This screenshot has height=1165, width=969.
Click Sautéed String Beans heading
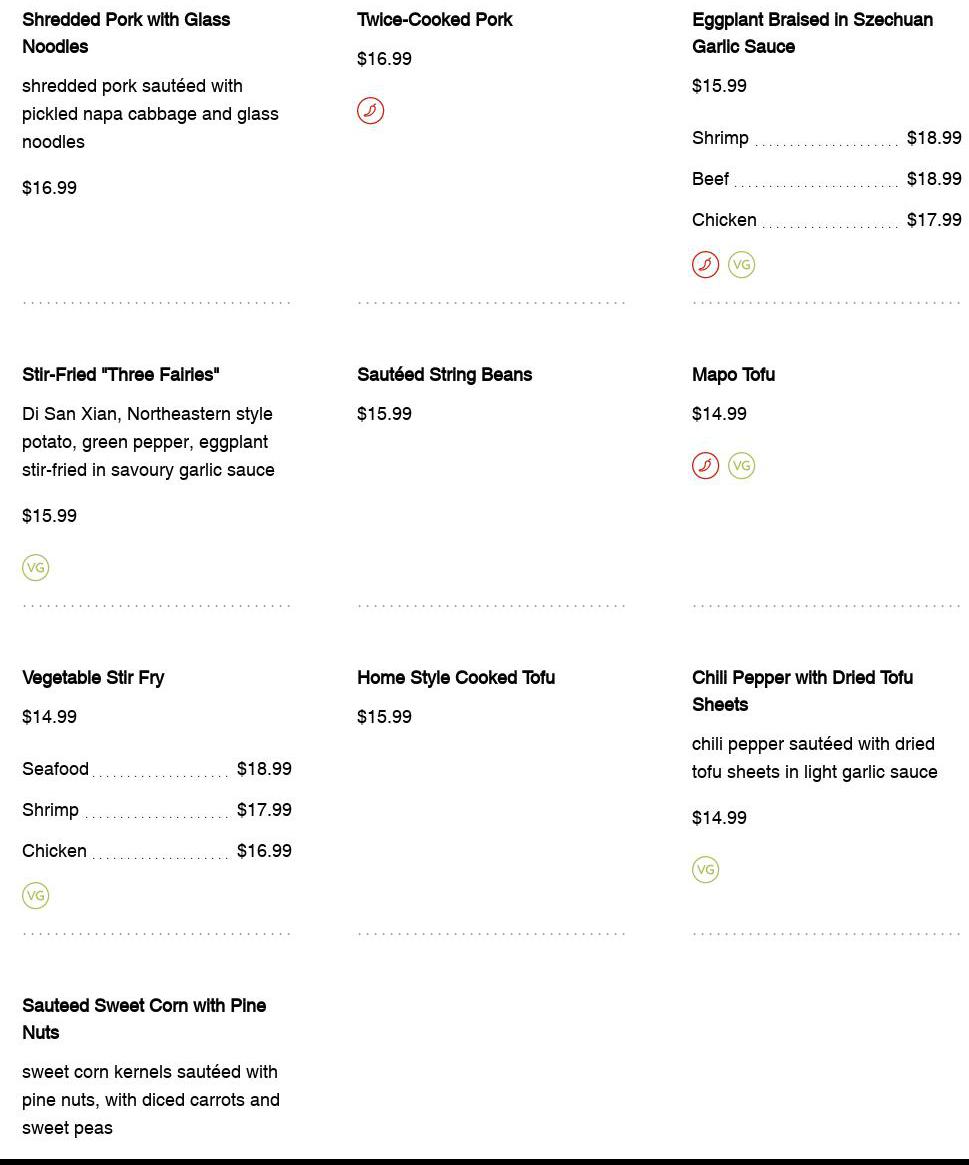444,375
